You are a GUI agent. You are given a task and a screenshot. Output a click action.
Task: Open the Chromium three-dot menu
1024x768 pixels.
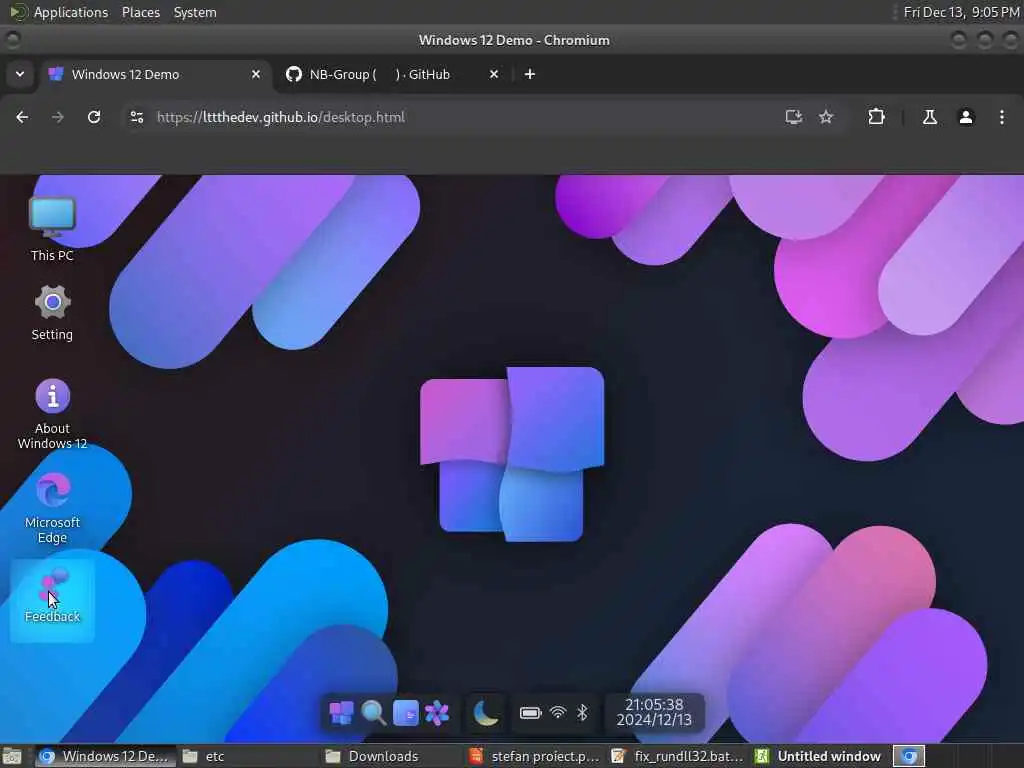[1002, 117]
